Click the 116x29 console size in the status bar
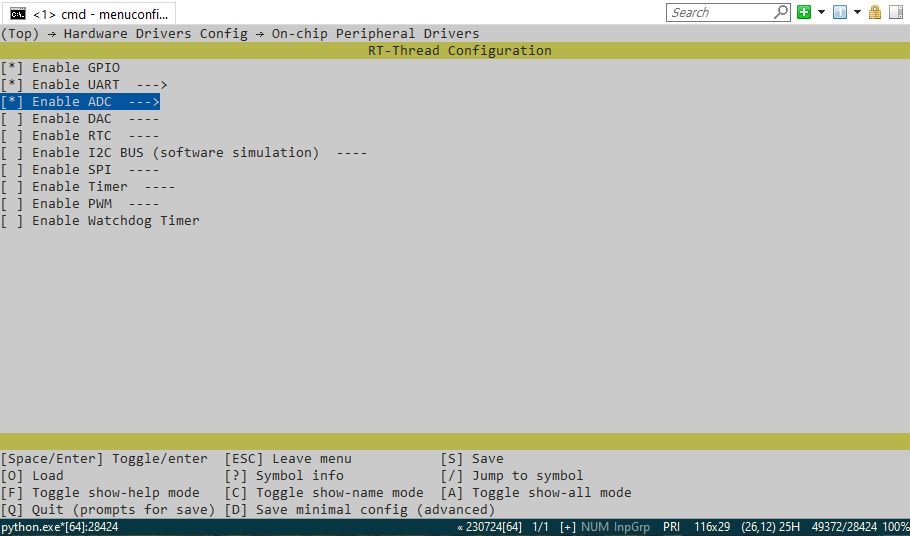The width and height of the screenshot is (910, 536). (712, 527)
